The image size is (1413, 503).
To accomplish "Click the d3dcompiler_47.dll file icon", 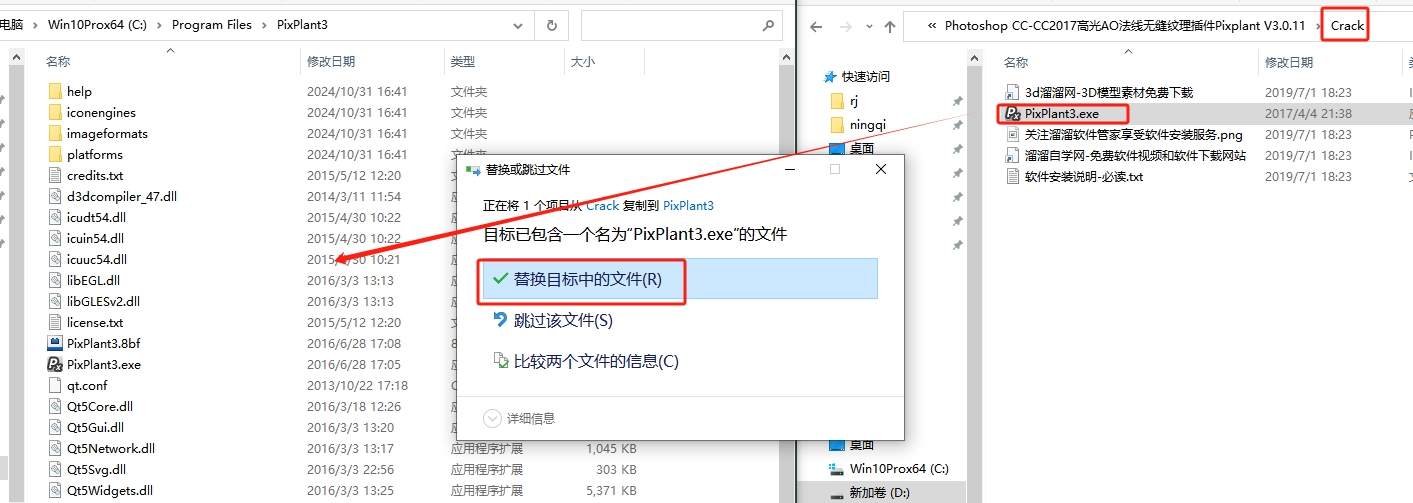I will click(56, 196).
